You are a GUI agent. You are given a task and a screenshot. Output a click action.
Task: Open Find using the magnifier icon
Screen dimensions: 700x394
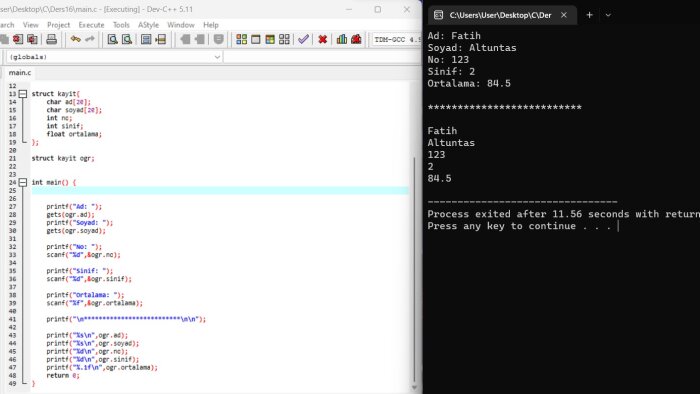click(x=112, y=39)
